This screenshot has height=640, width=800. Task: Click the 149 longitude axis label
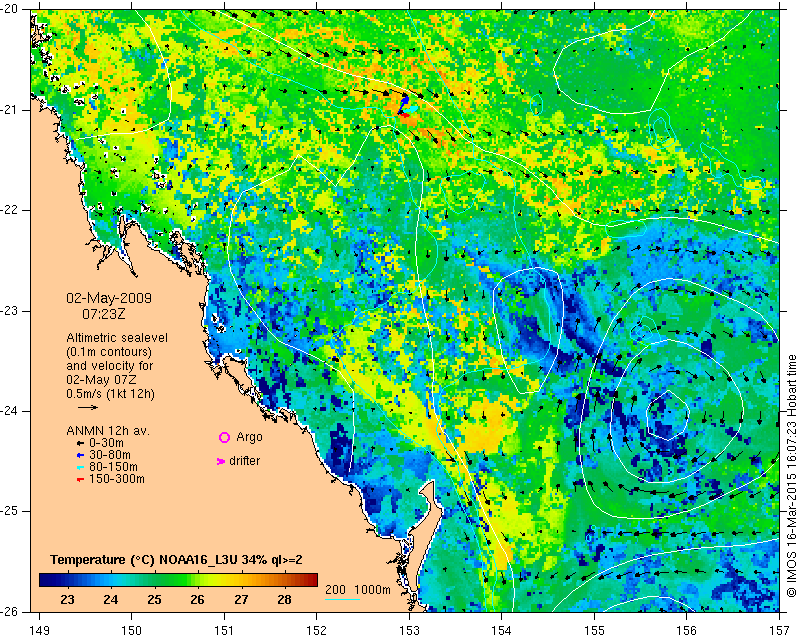pos(39,631)
